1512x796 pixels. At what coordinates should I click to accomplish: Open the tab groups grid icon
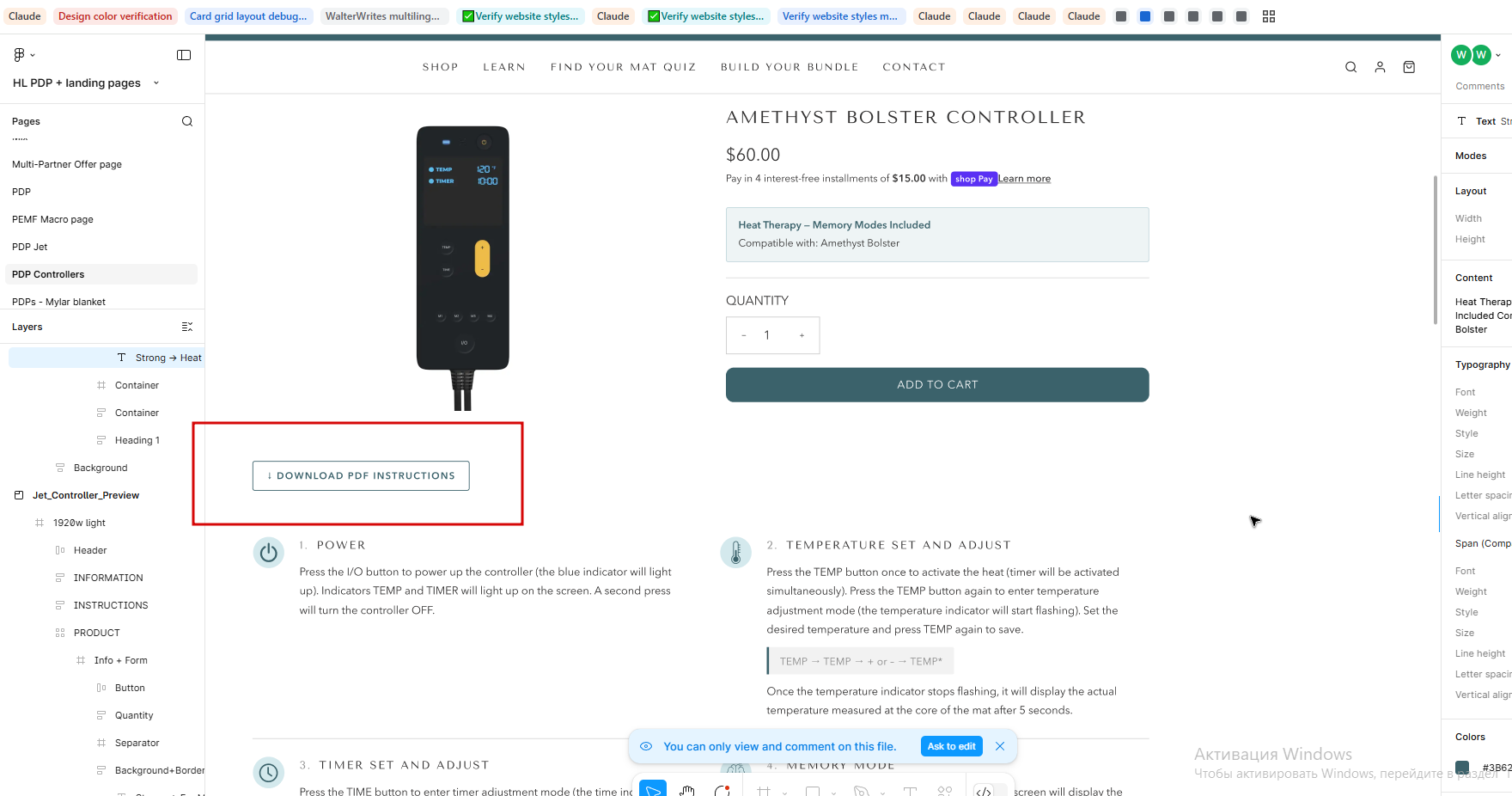[x=1269, y=16]
